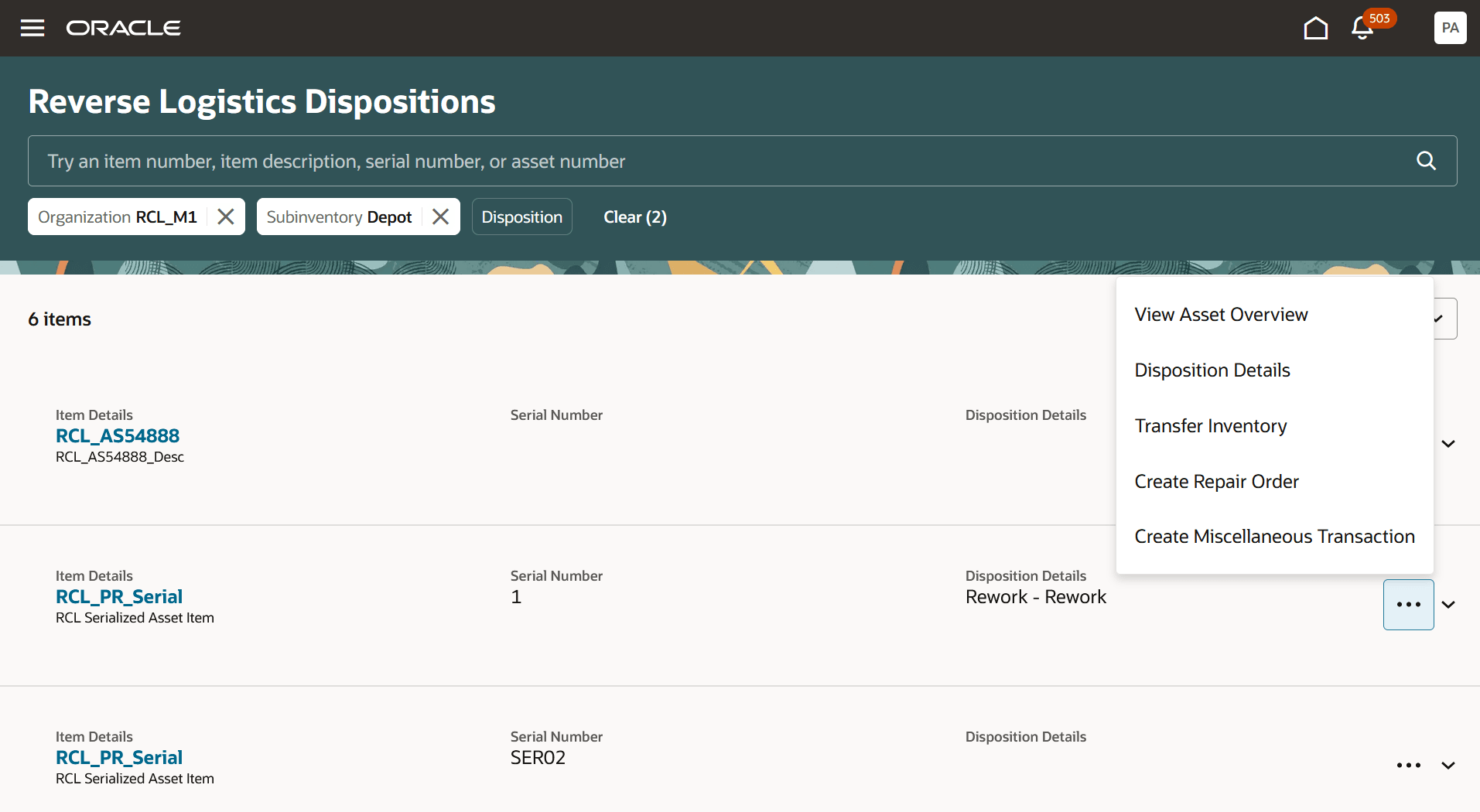The image size is (1480, 812).
Task: Open actions ellipsis for the SER02 row
Action: 1408,765
